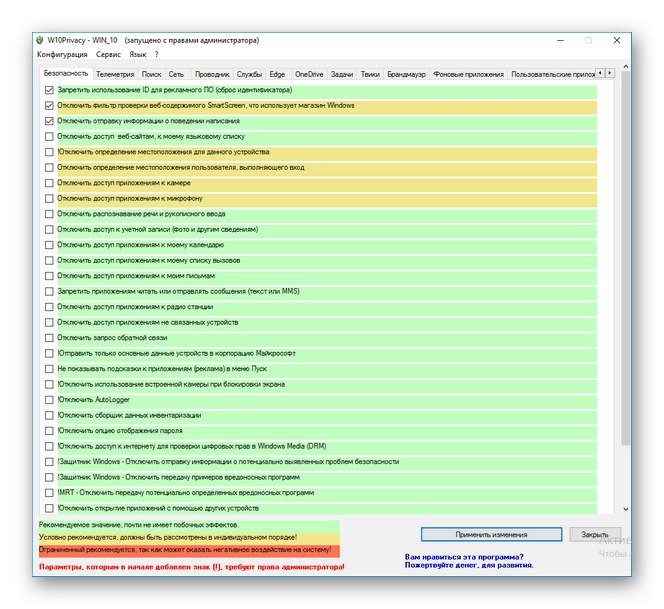Viewport: 664px width, 609px height.
Task: Check Отключить доступ приложениям к моему календарю
Action: [49, 245]
